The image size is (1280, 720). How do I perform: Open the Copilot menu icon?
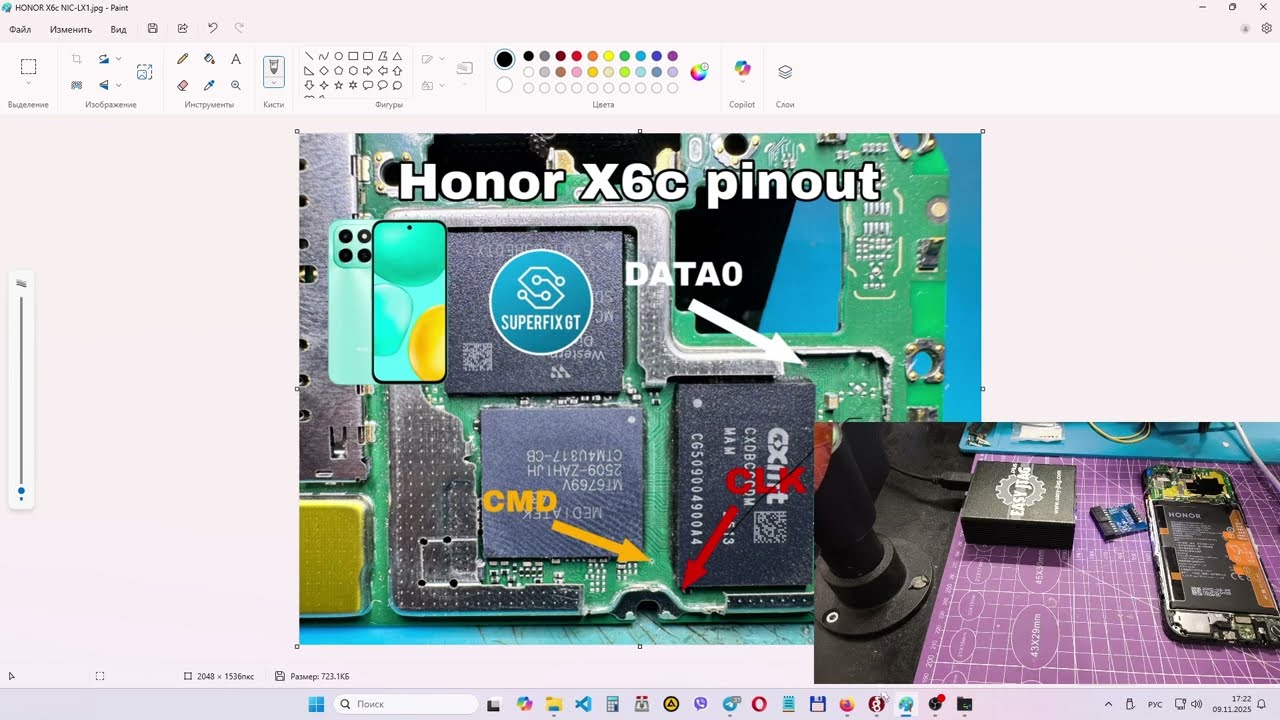[x=742, y=69]
